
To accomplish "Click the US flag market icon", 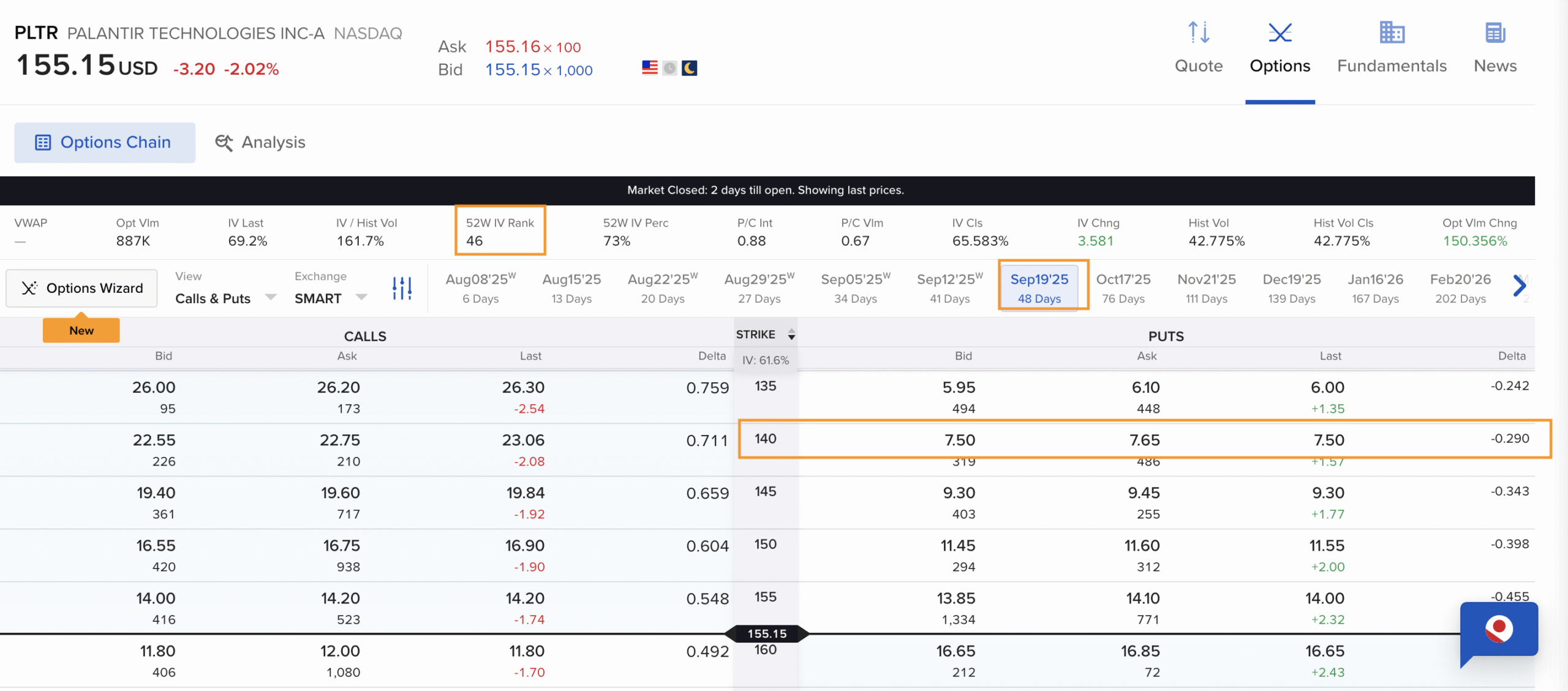I will (x=649, y=68).
